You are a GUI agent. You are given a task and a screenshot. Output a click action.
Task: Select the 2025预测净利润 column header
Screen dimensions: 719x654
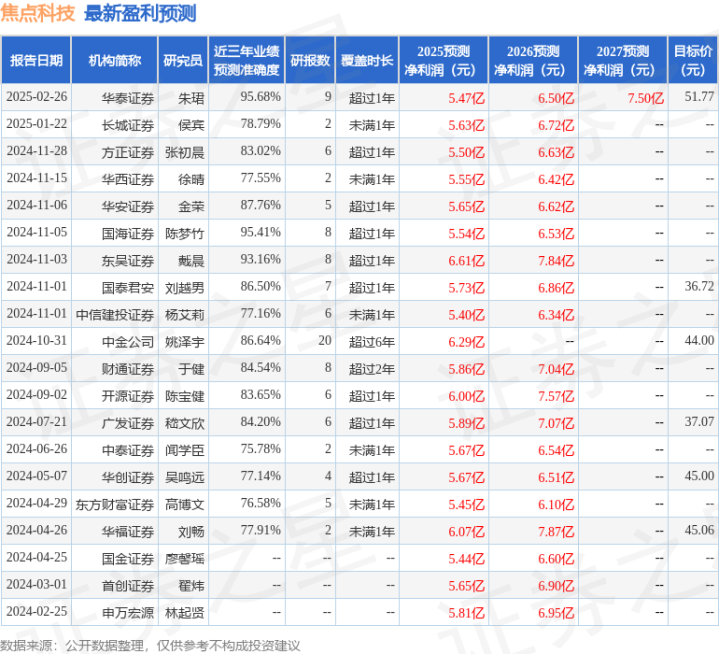point(443,60)
